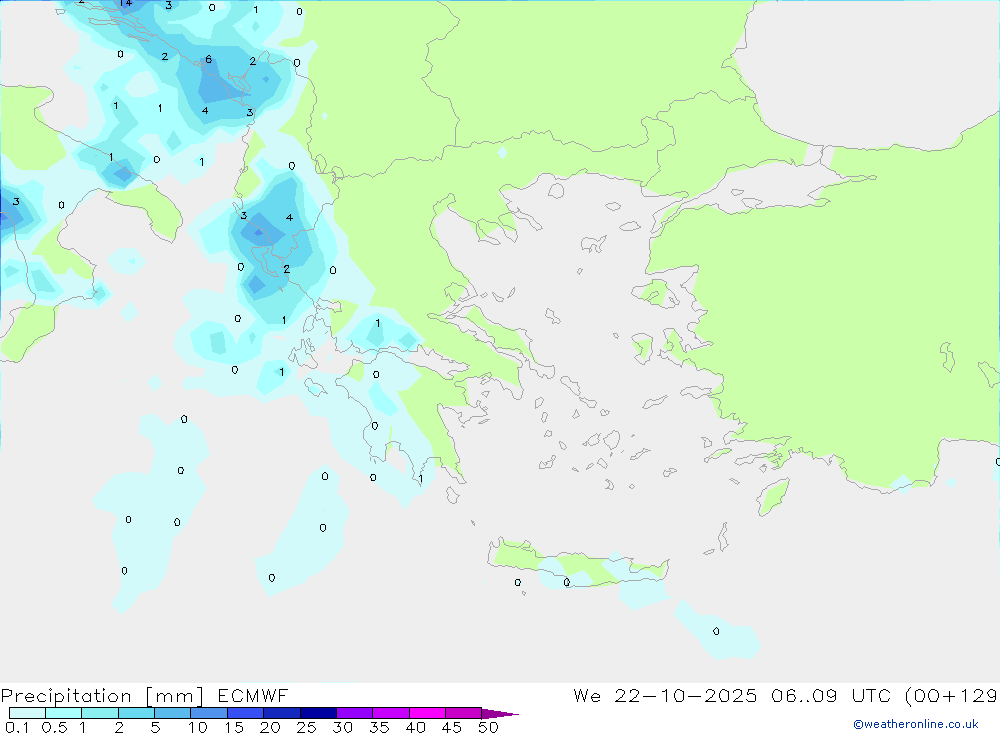Click the 1 to 2 mm legend swatch
Viewport: 1000px width, 733px height.
pos(99,713)
